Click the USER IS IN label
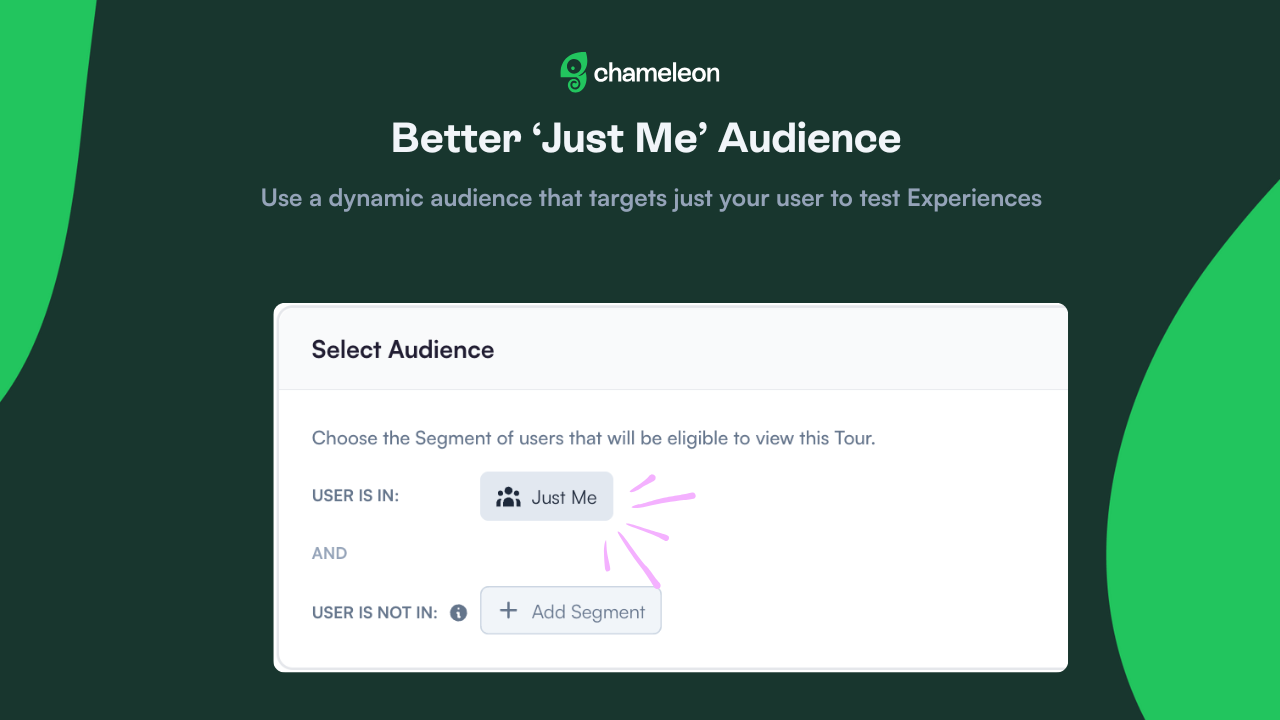 tap(355, 496)
